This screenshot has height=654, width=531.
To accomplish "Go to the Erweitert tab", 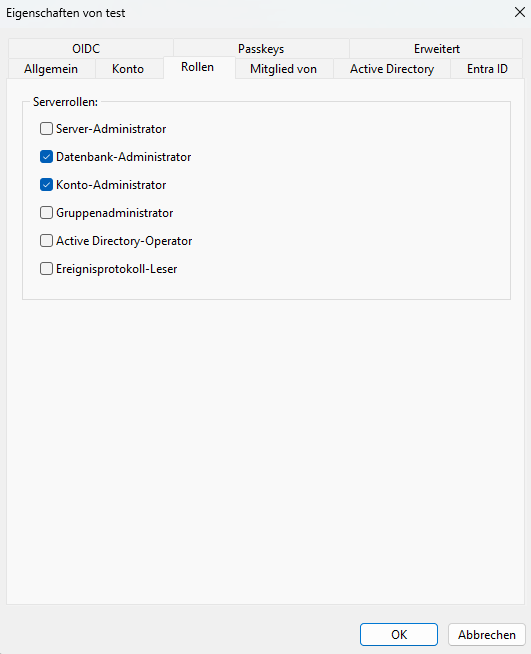I will [436, 49].
